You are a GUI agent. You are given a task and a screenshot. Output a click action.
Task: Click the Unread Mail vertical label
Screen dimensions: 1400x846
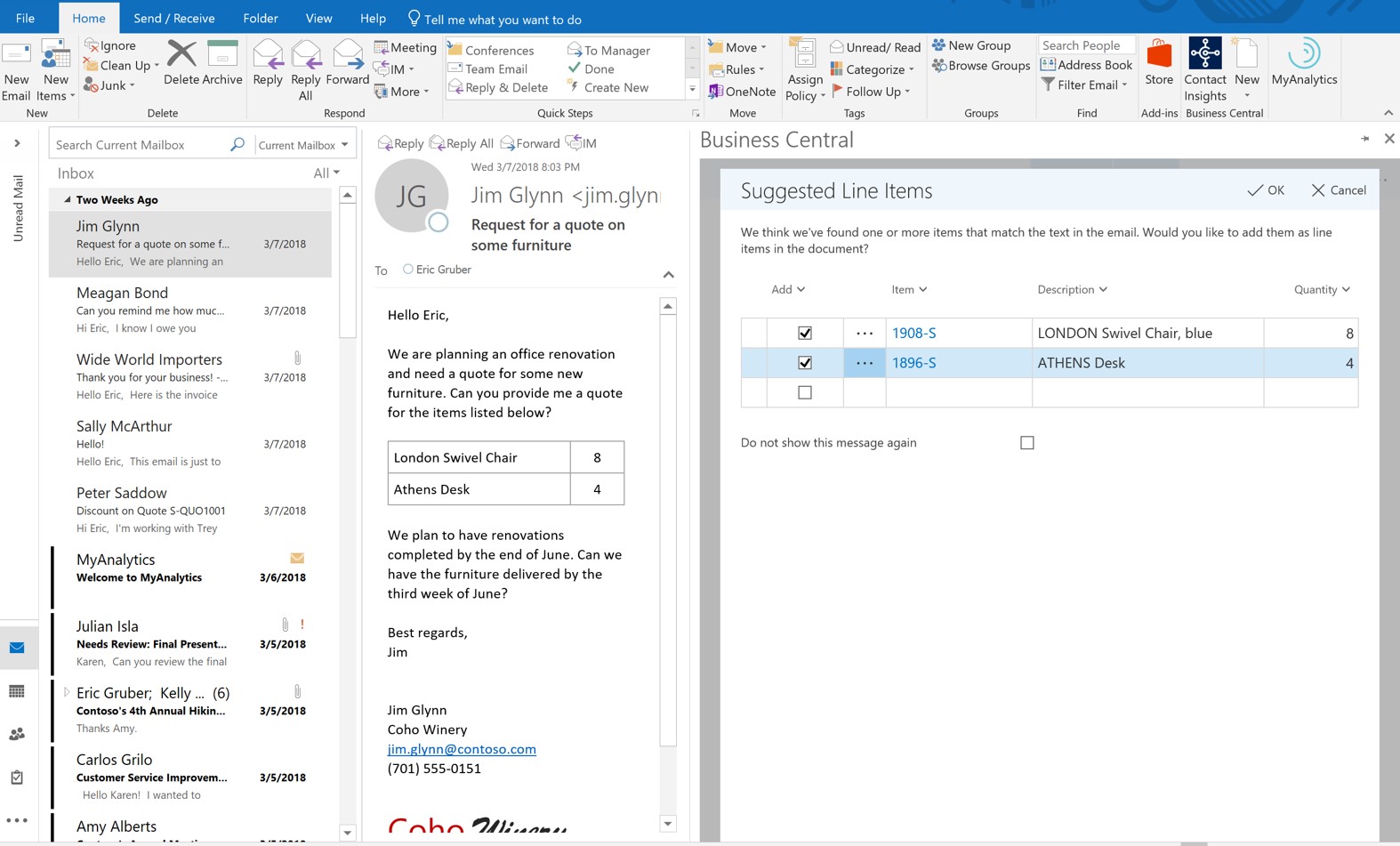coord(18,209)
